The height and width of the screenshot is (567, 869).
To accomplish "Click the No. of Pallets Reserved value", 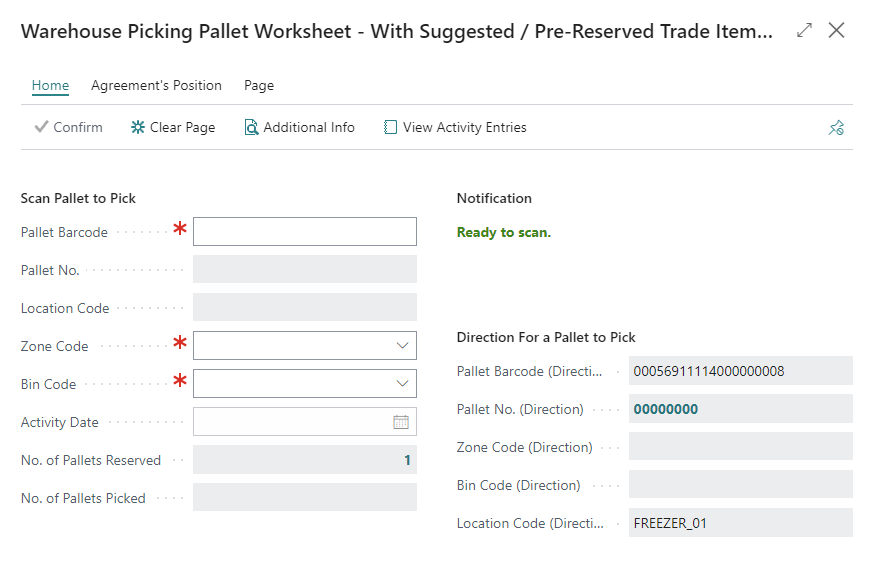I will (407, 460).
